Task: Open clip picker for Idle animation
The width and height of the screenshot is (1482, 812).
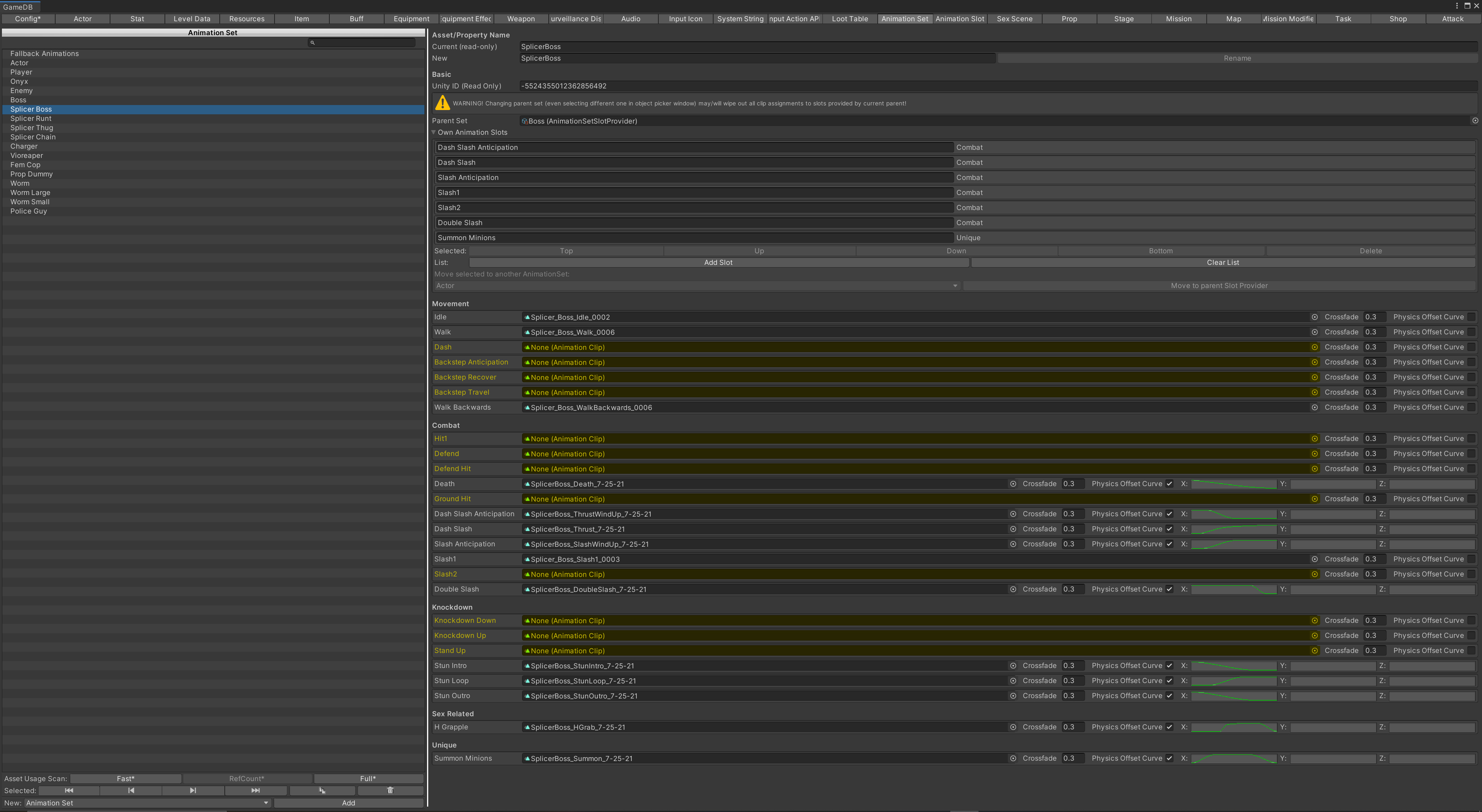Action: point(1314,317)
